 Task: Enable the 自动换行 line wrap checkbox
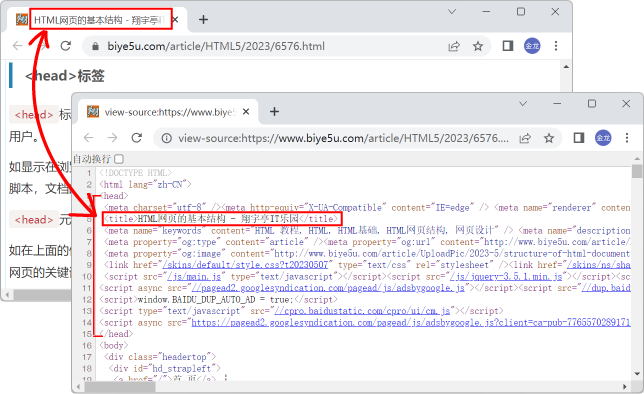pyautogui.click(x=119, y=159)
